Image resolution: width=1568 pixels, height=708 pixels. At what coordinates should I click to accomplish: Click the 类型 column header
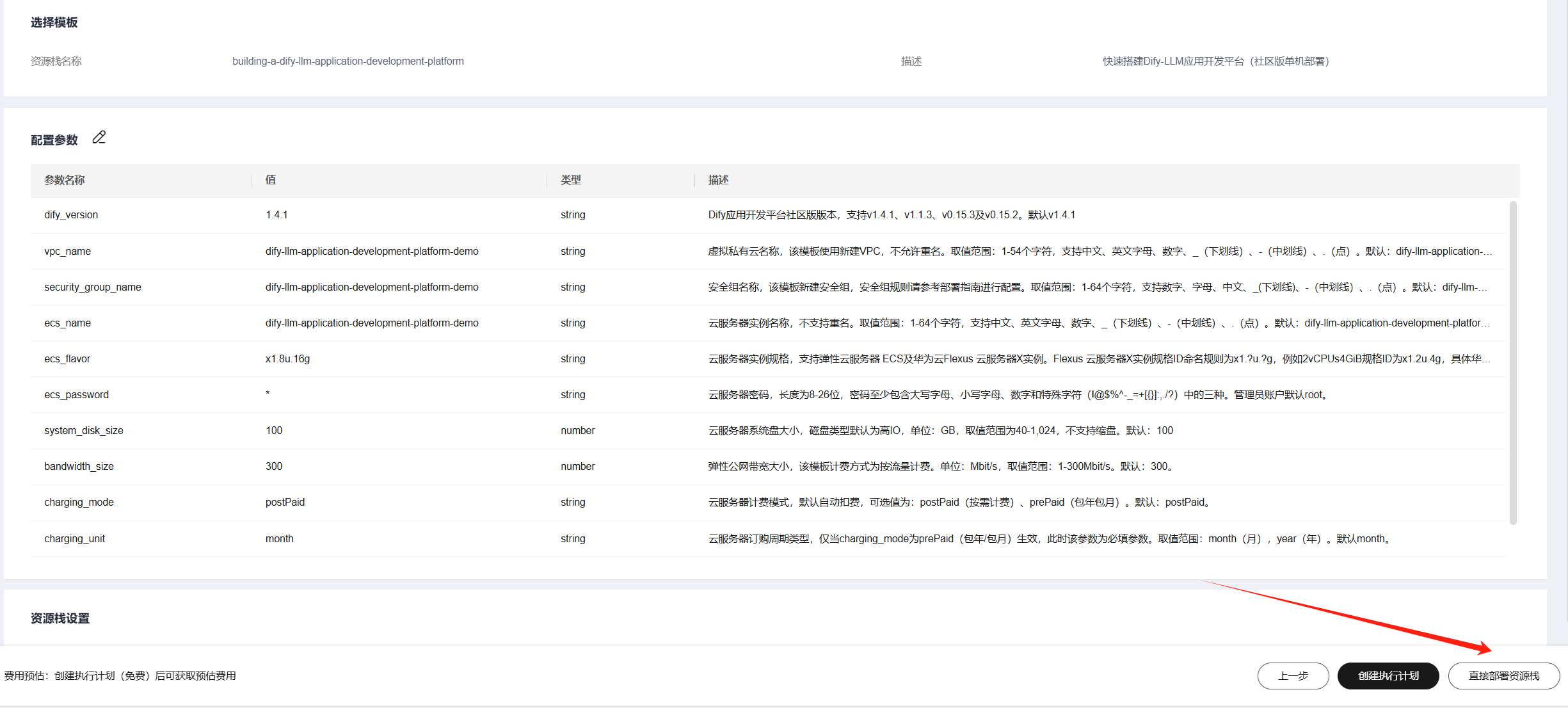(x=570, y=180)
